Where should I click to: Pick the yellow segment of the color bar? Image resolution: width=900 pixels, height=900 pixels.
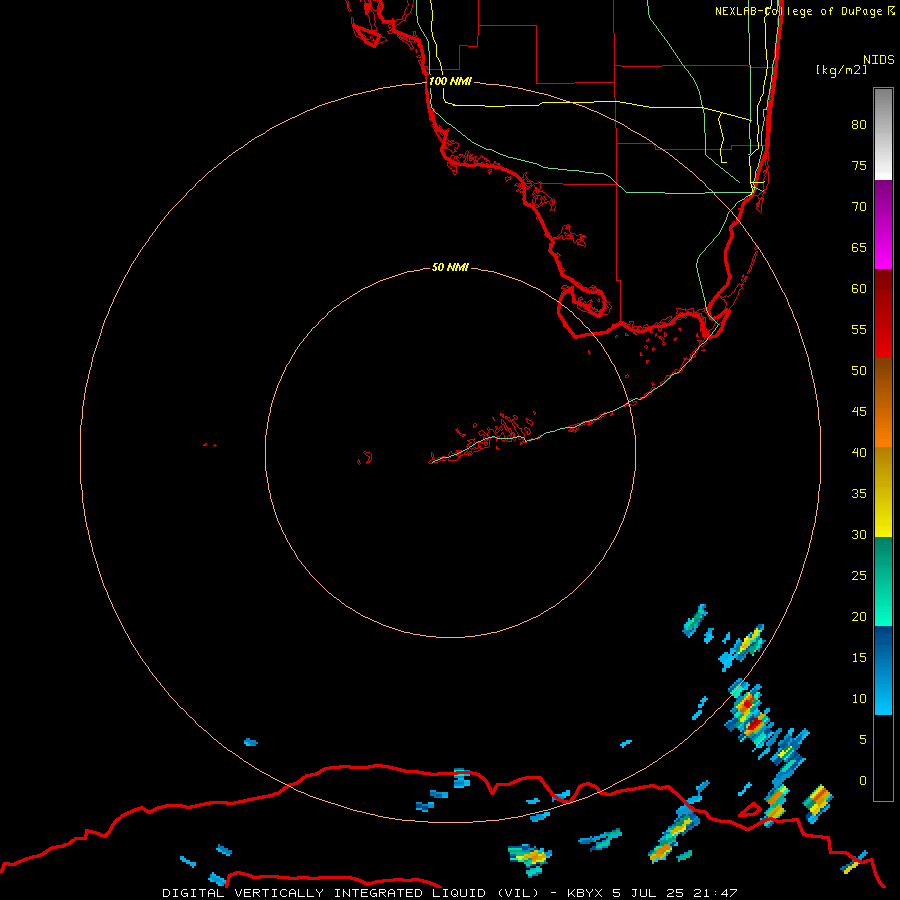(883, 492)
